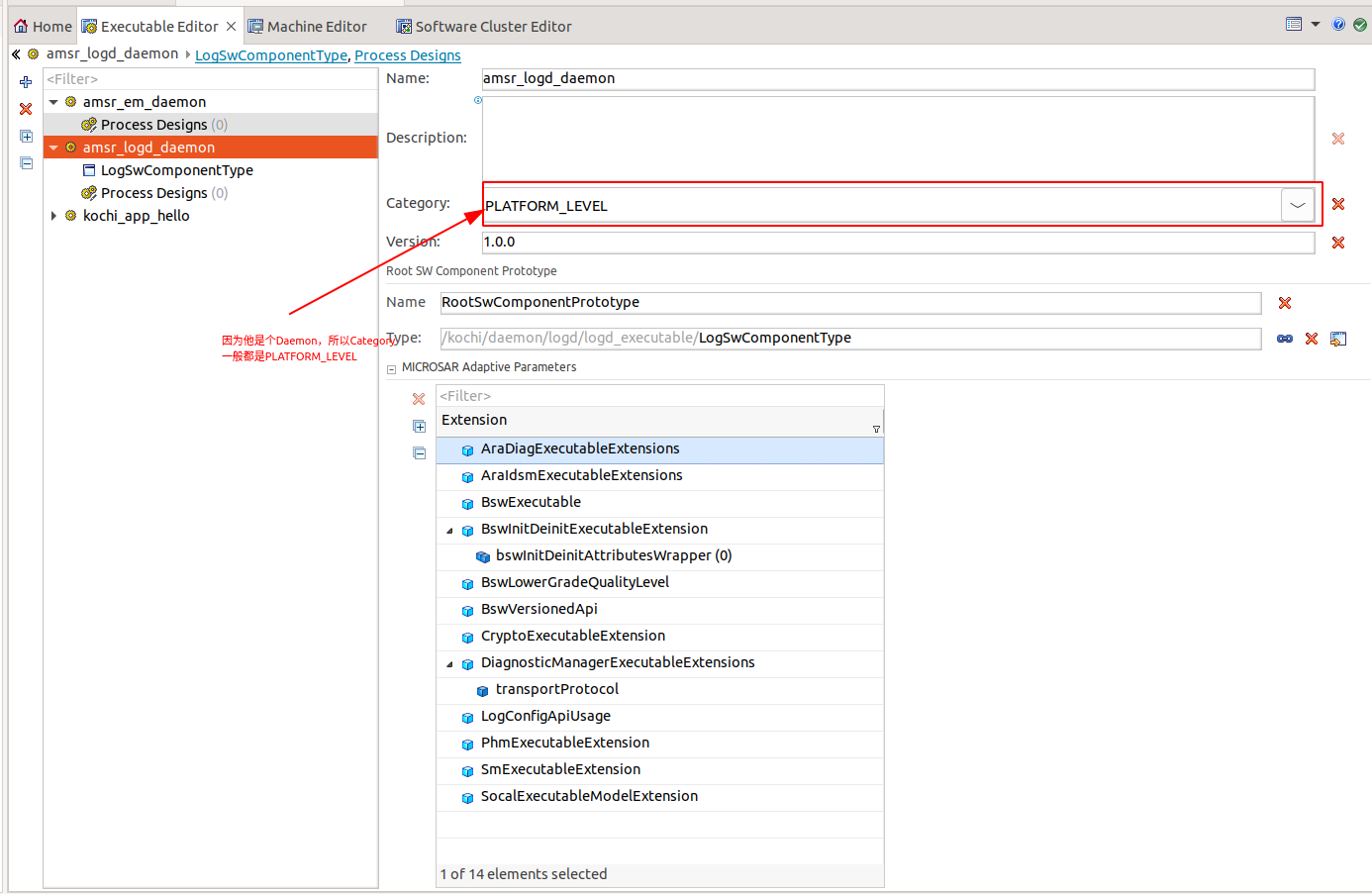Select AraDiagExecutableExtensions cube icon row

[x=659, y=449]
